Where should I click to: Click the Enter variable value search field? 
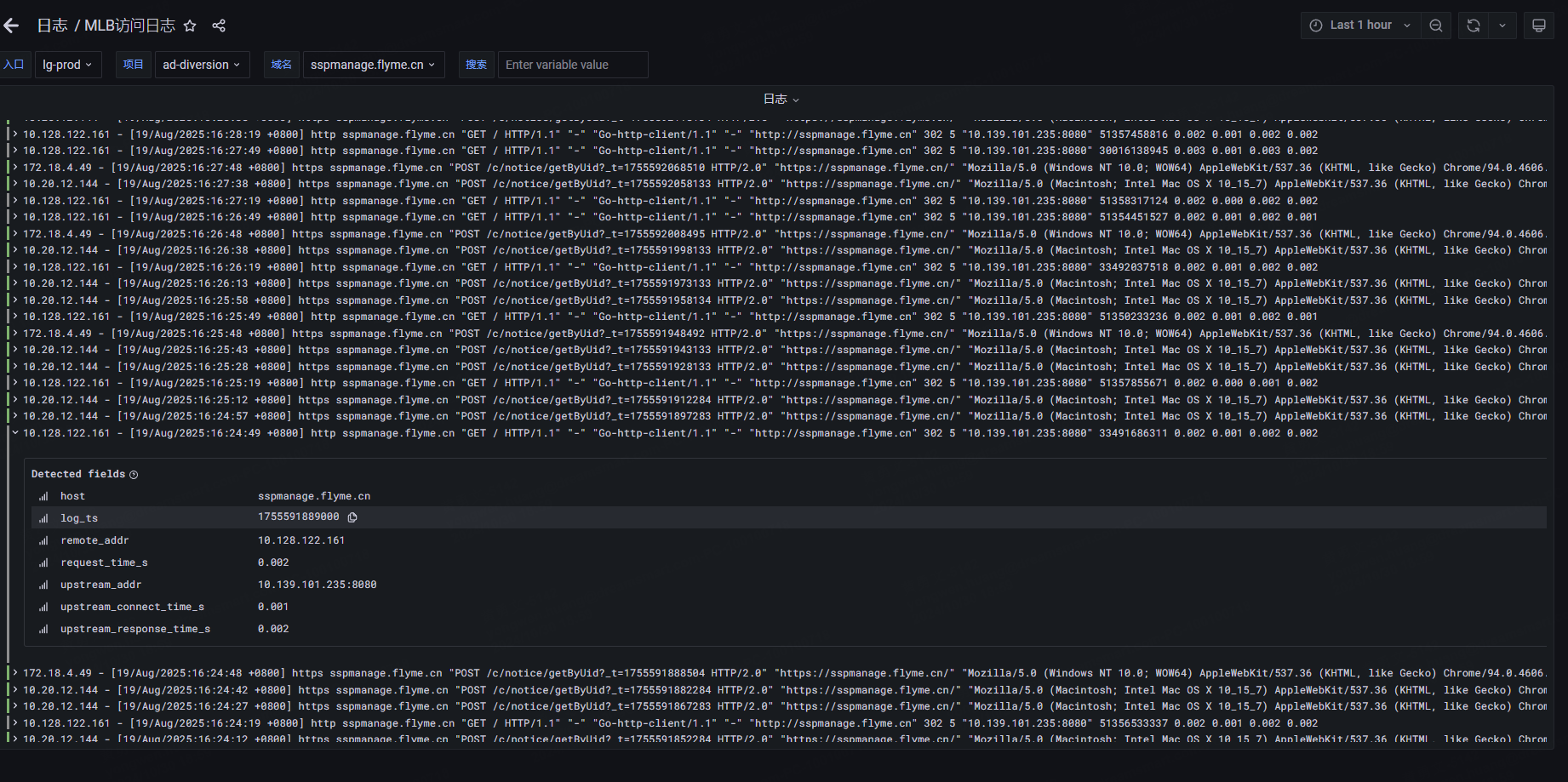tap(572, 65)
